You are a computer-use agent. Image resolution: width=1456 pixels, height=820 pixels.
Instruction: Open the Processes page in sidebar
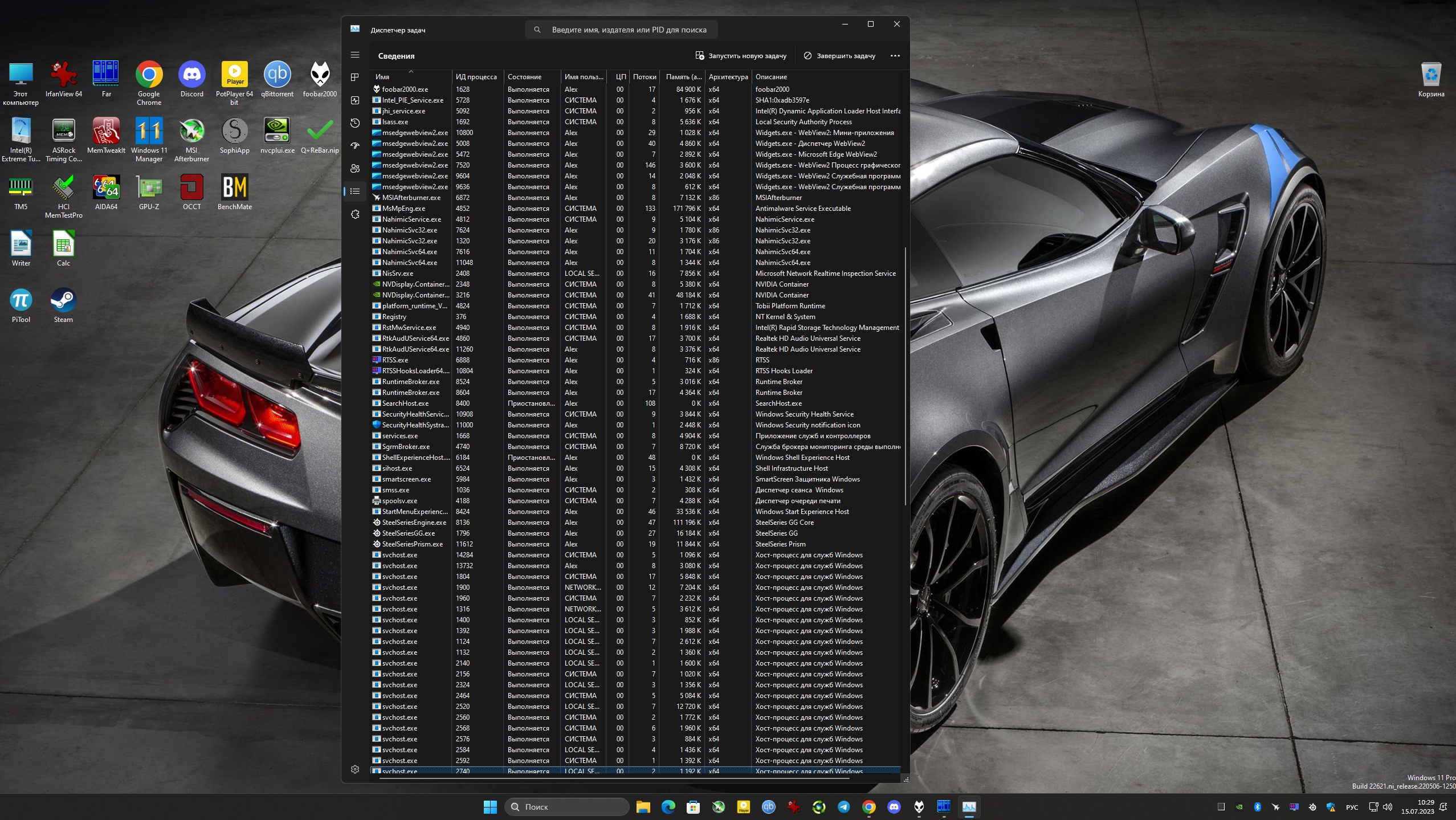(354, 77)
